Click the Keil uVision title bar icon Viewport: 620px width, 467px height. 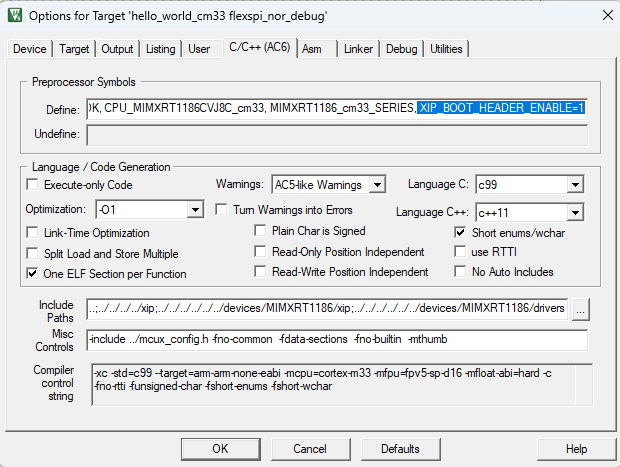point(16,15)
